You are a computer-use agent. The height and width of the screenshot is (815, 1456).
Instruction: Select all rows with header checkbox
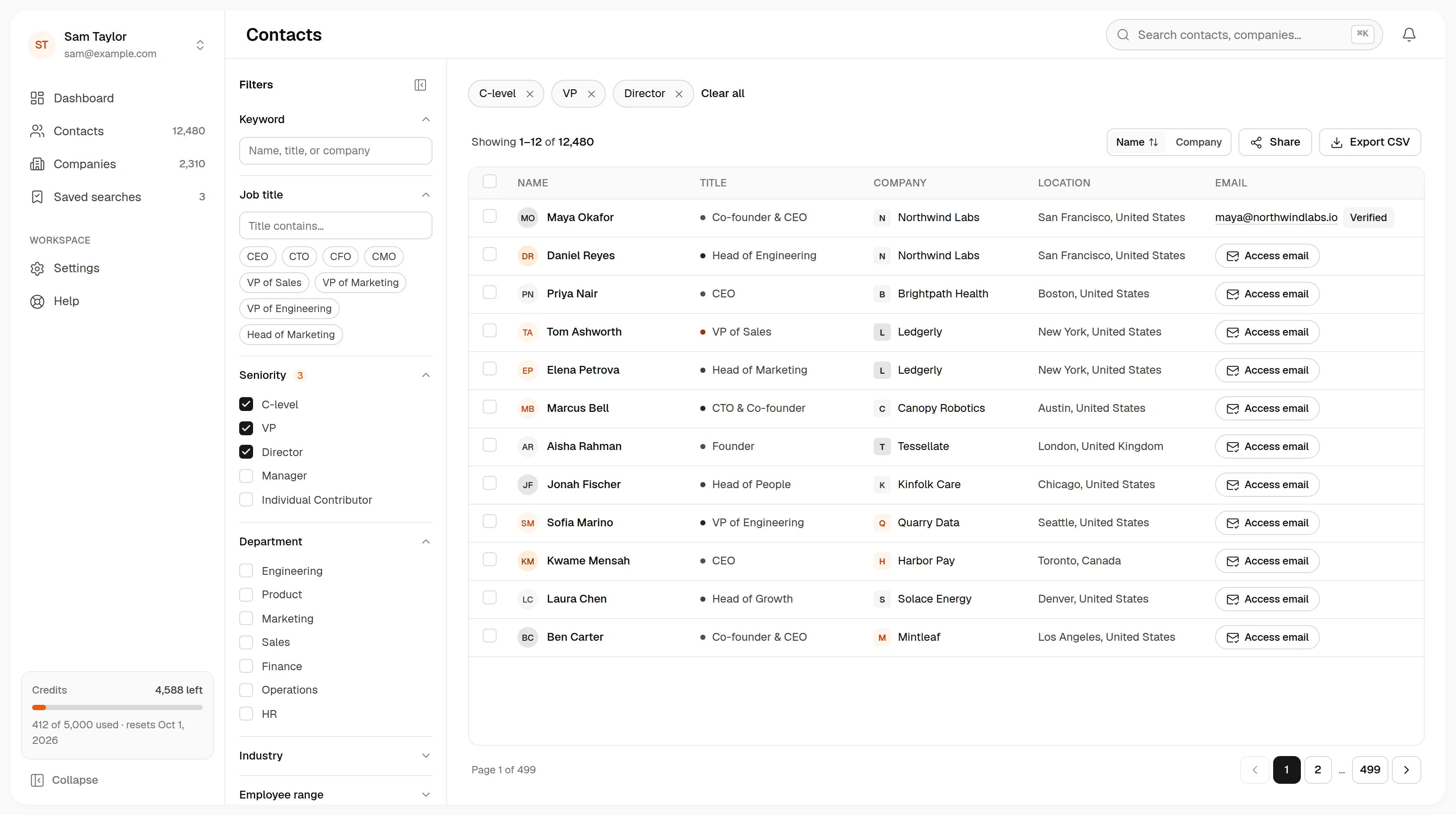[490, 182]
